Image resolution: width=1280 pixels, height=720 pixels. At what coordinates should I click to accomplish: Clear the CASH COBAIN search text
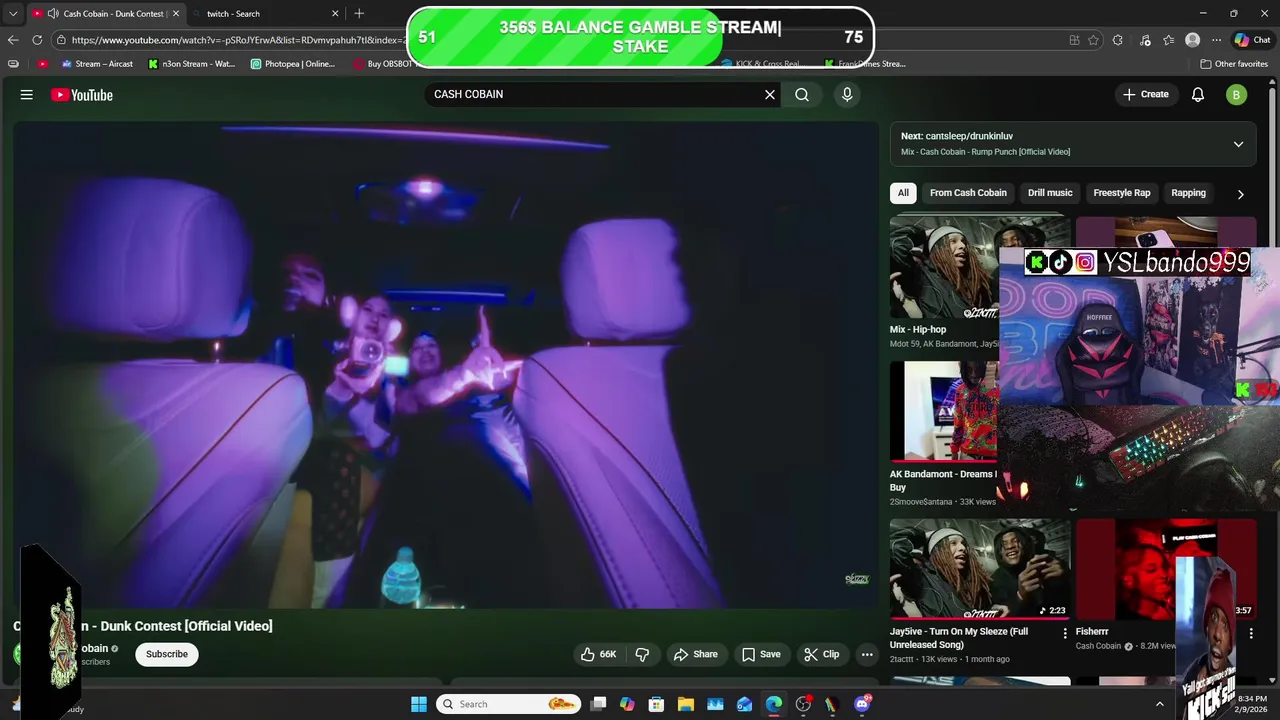coord(770,94)
